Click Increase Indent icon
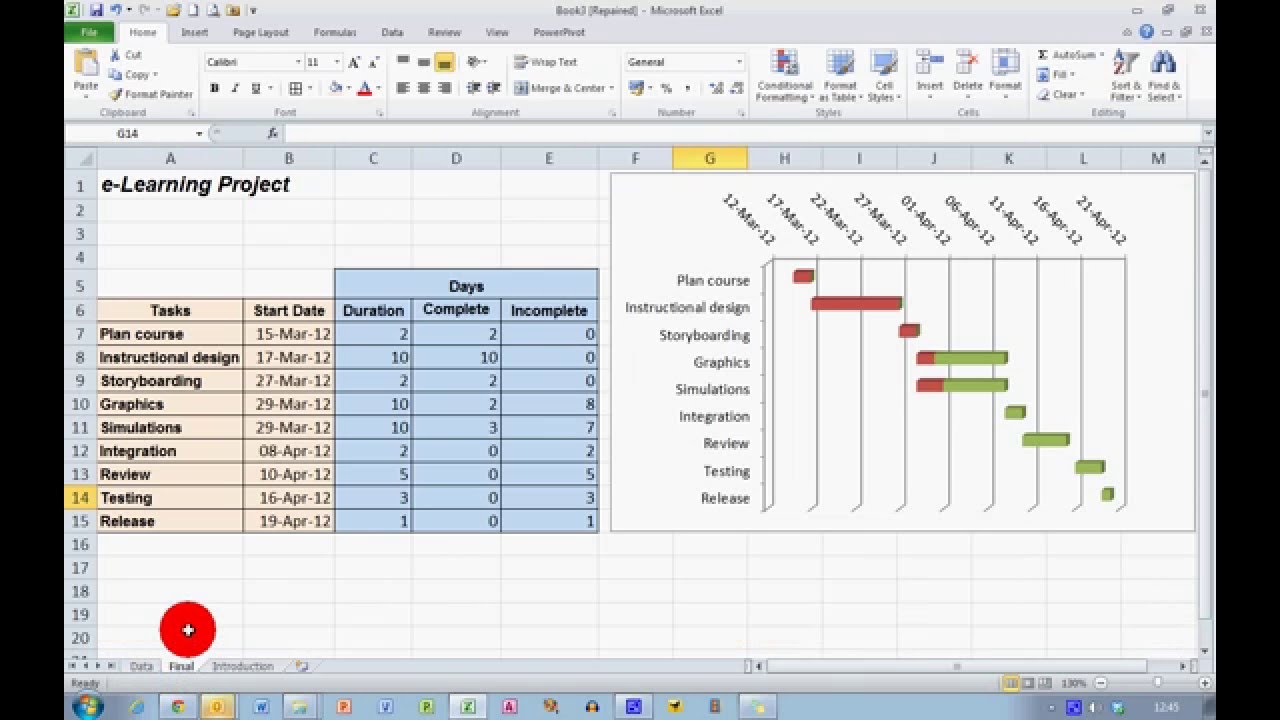This screenshot has width=1280, height=720. (494, 88)
